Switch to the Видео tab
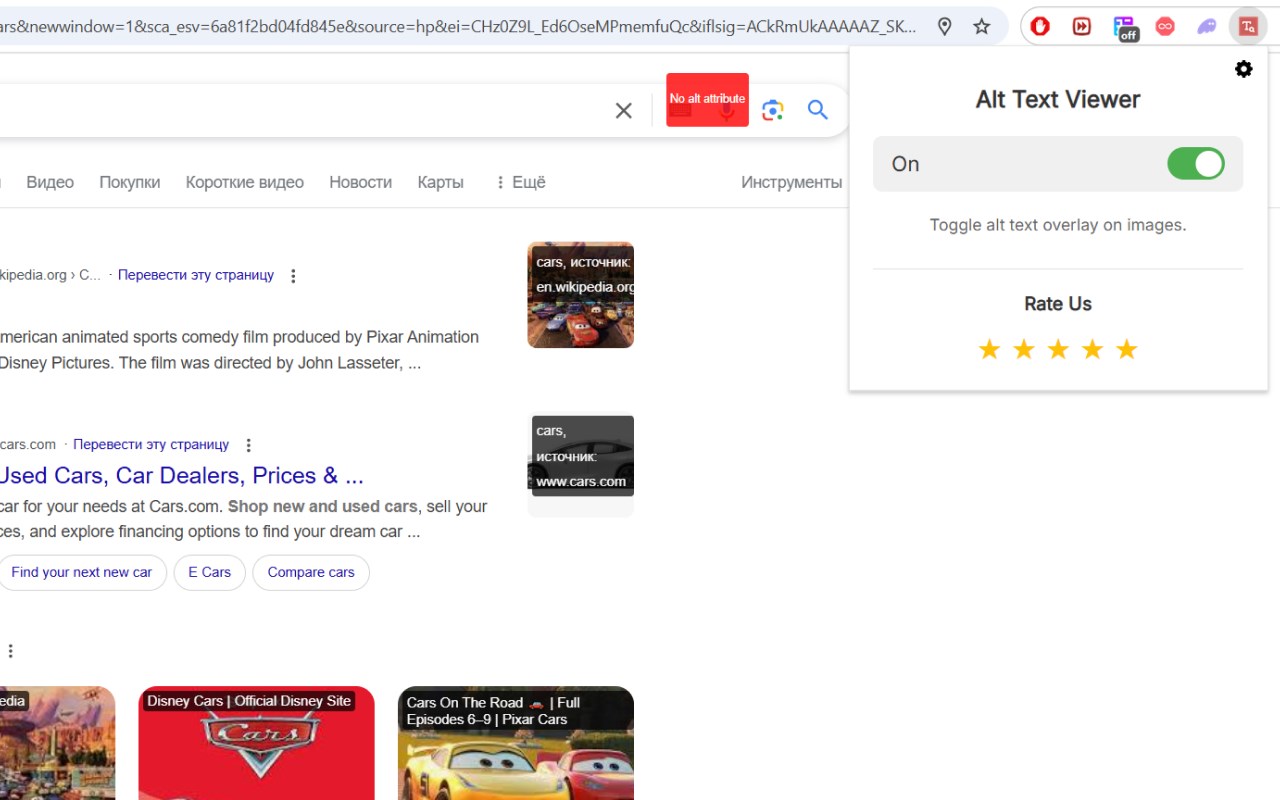Viewport: 1280px width, 800px height. (50, 182)
